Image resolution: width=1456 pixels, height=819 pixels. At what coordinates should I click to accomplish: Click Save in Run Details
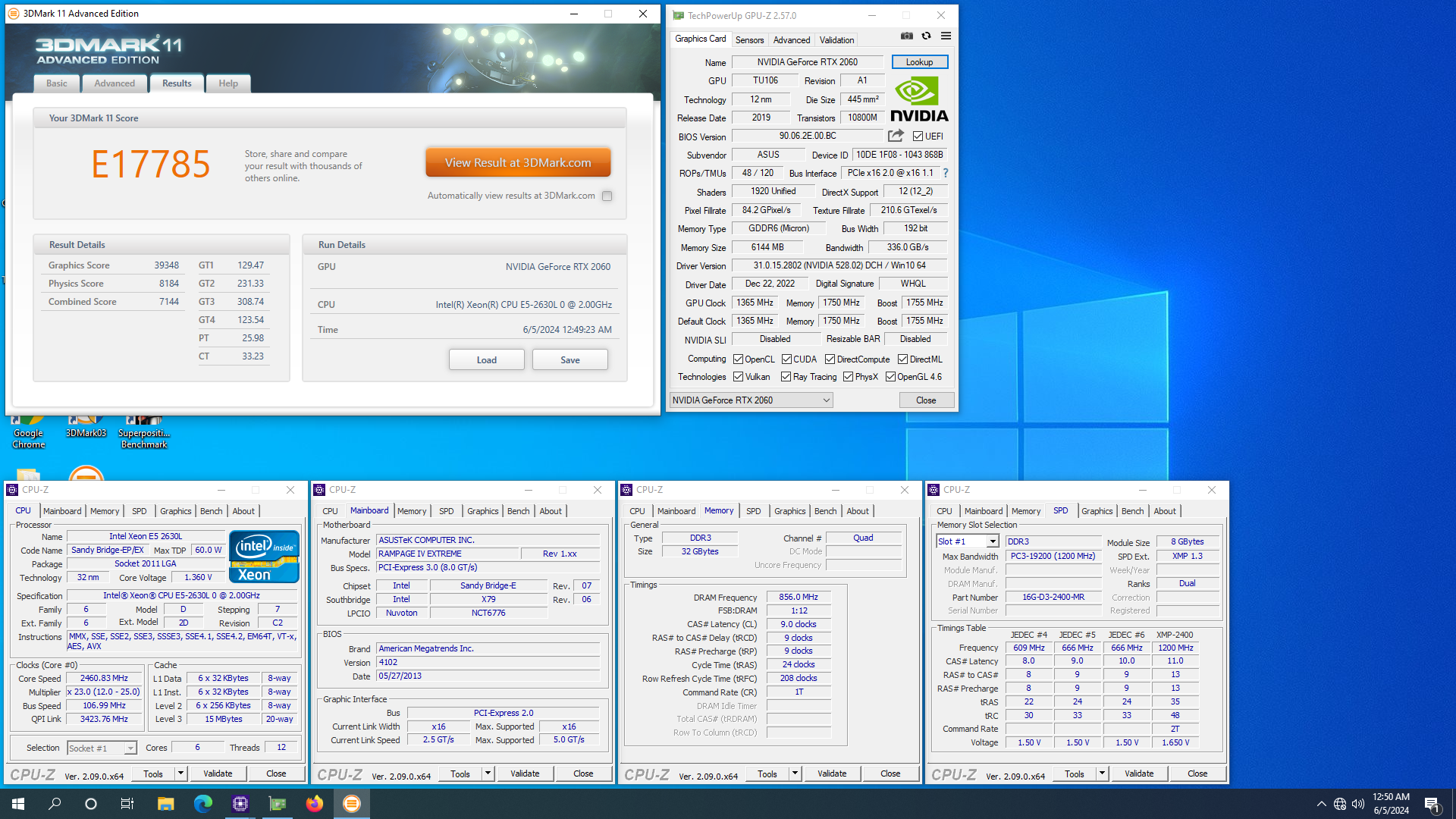click(x=570, y=360)
